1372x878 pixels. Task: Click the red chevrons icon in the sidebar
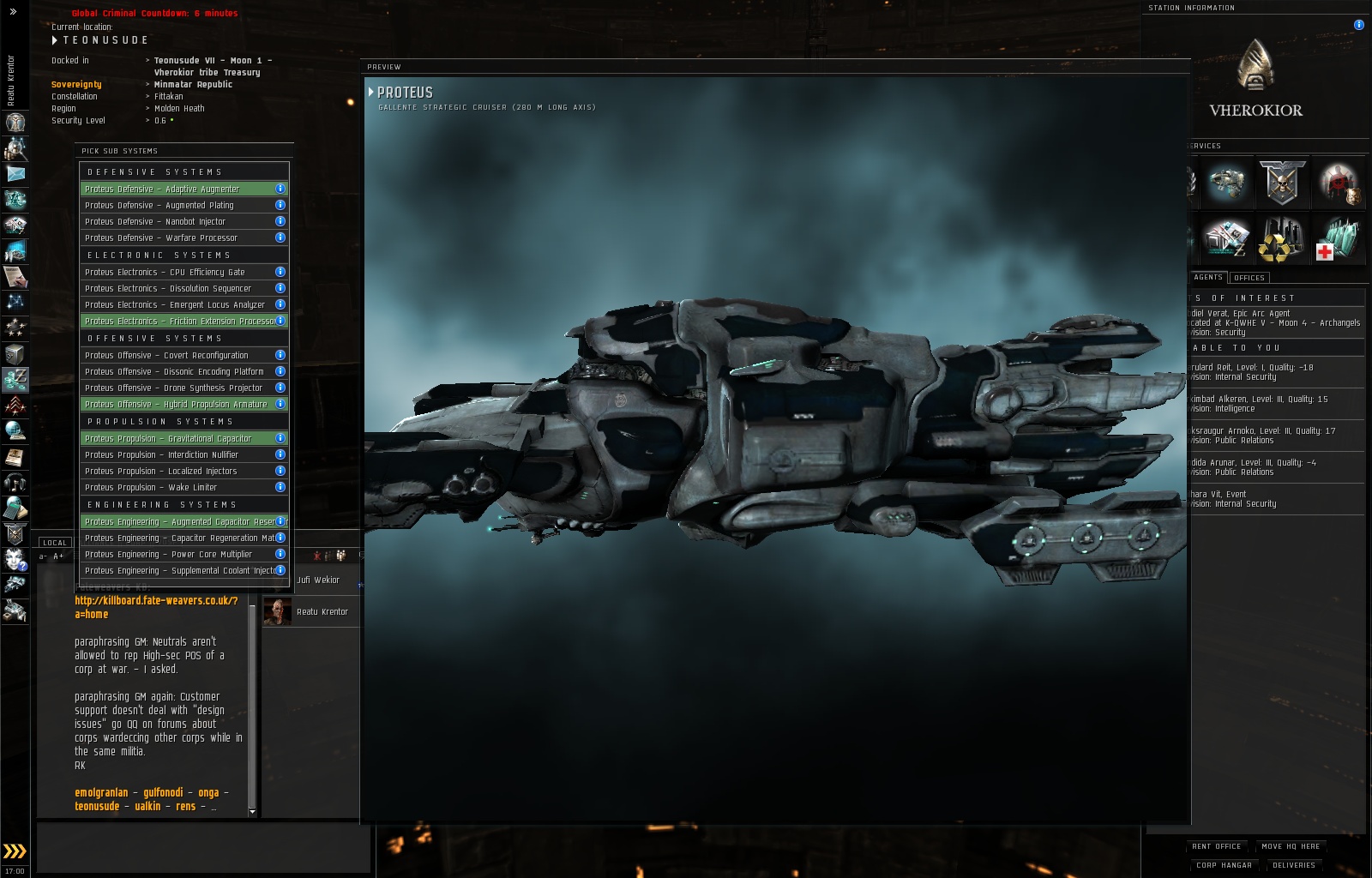tap(15, 406)
